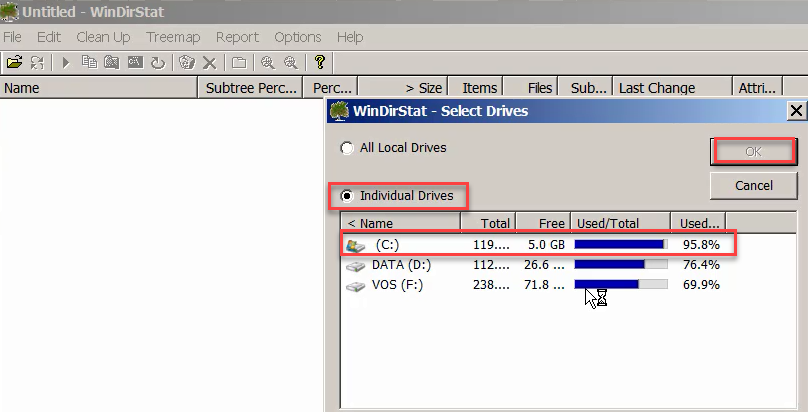Screen dimensions: 808x412
Task: Open the Help menu
Action: (x=350, y=37)
